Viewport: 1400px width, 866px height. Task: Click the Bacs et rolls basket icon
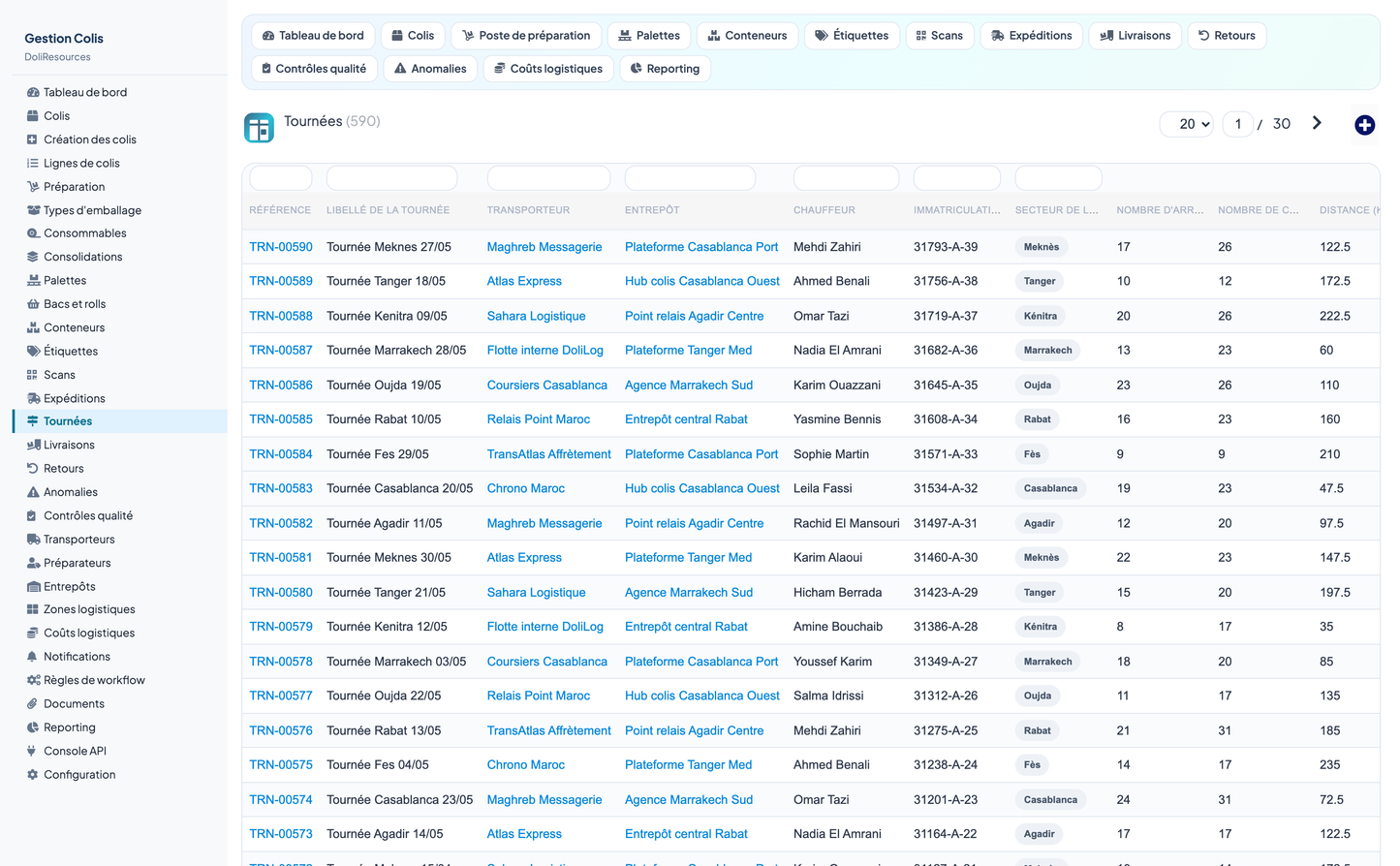tap(33, 304)
